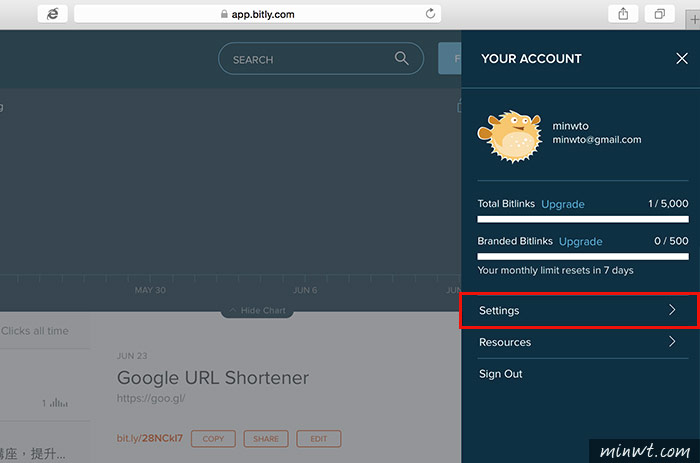700x463 pixels.
Task: Click the SEARCH input field
Action: click(x=321, y=58)
